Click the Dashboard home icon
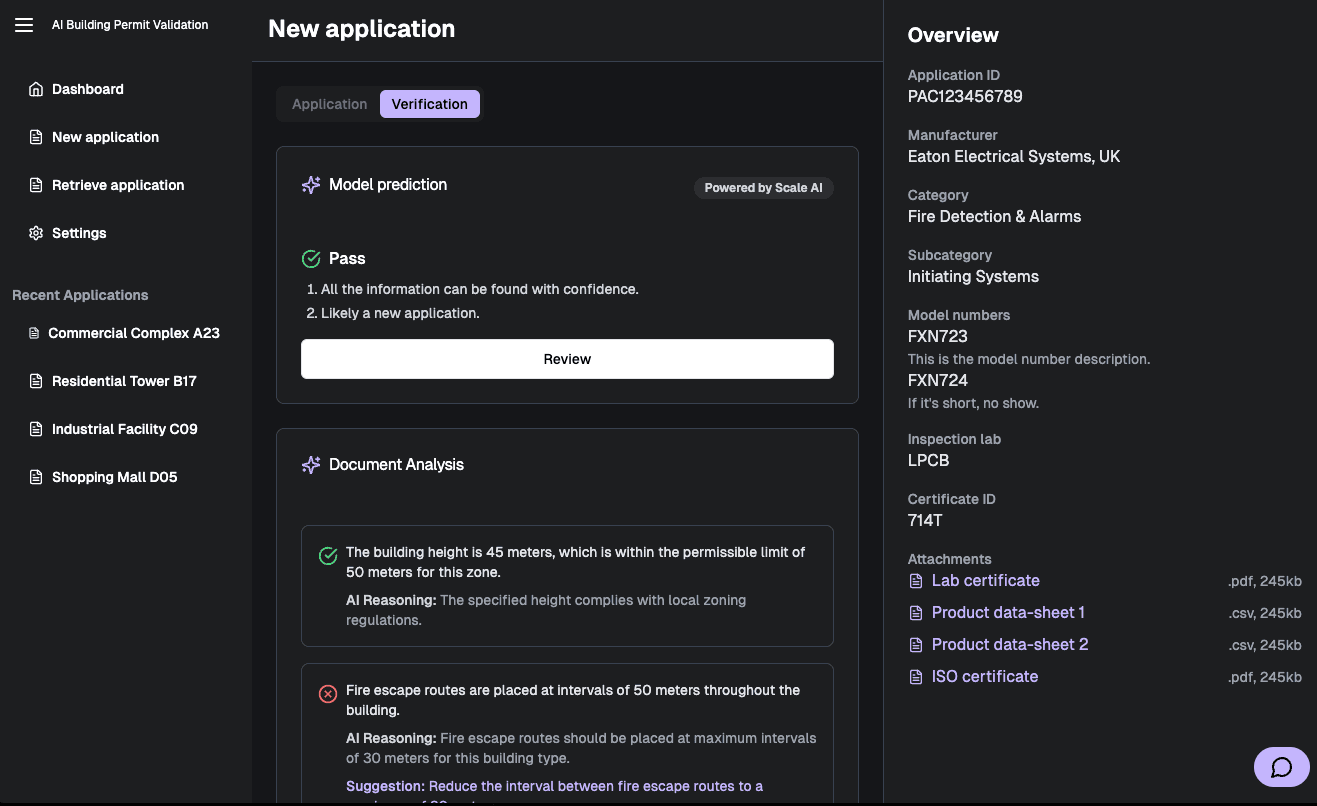 pyautogui.click(x=36, y=89)
